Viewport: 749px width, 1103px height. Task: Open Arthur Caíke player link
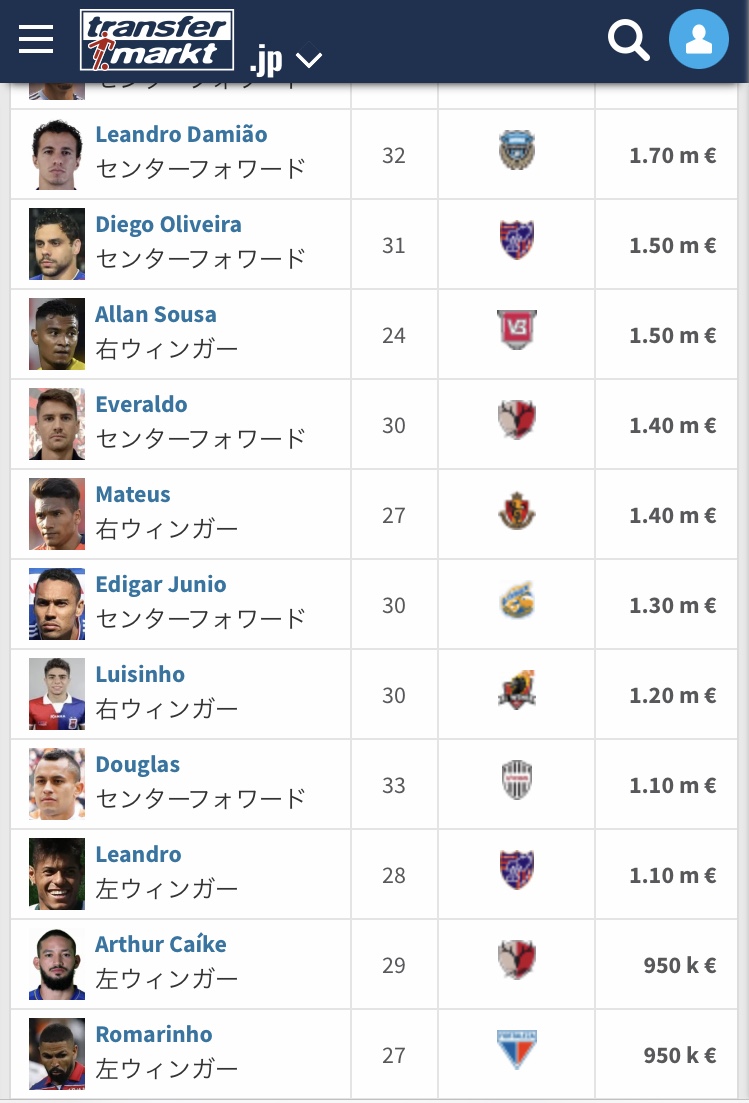(161, 944)
